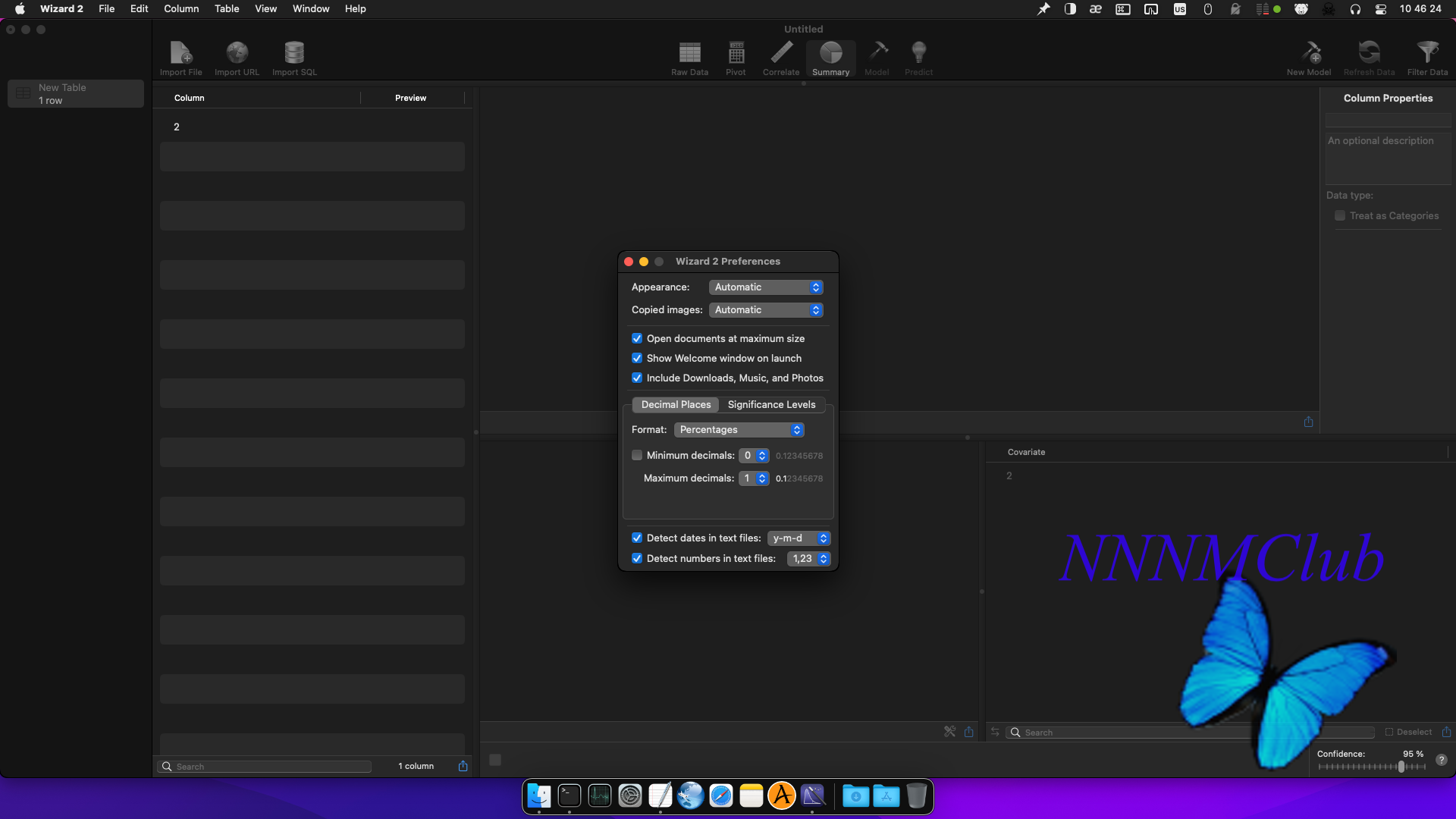Create a New Model
Viewport: 1456px width, 819px height.
pyautogui.click(x=1308, y=58)
